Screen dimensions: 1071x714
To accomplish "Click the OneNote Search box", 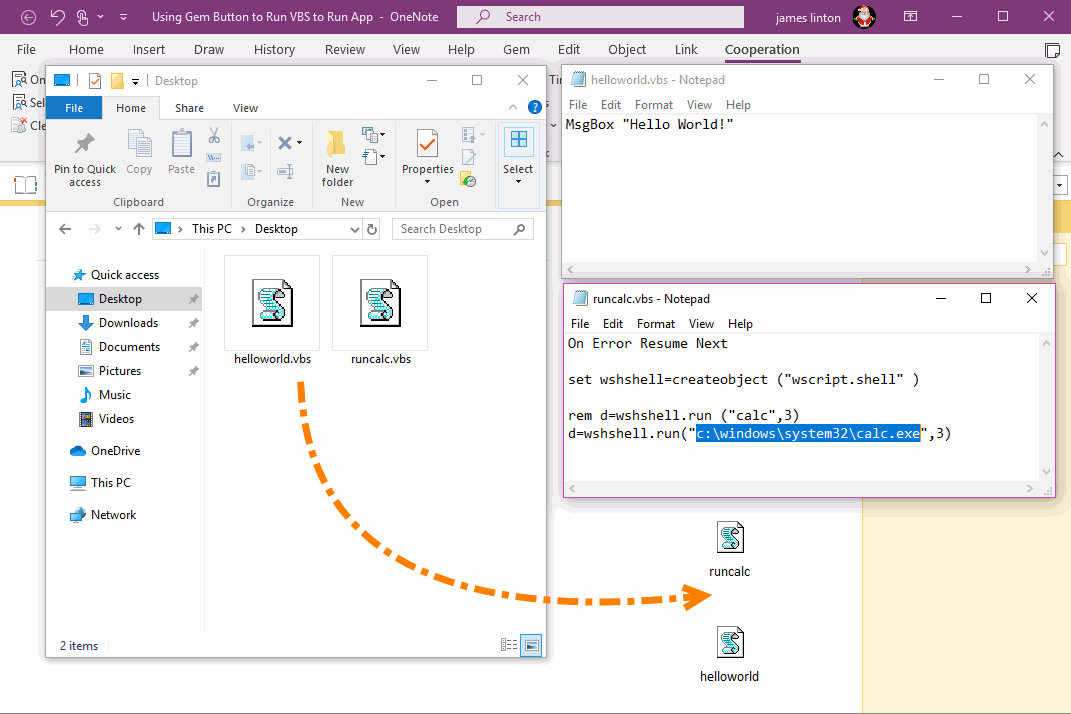I will [x=600, y=17].
